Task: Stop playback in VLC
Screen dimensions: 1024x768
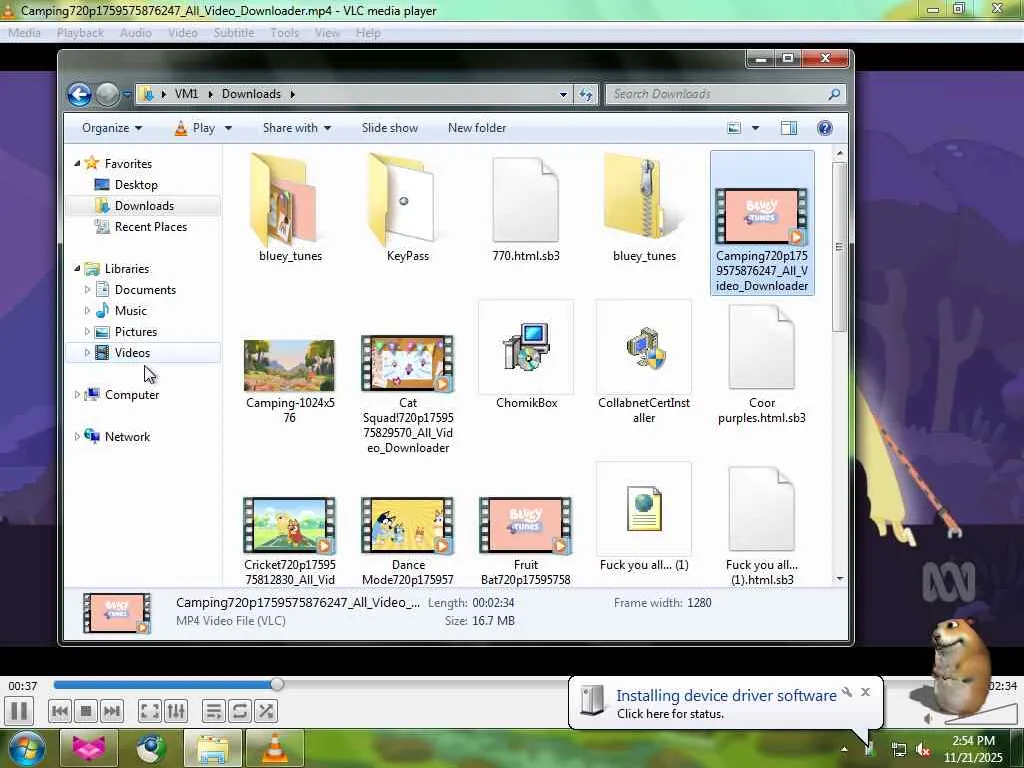Action: [x=86, y=711]
